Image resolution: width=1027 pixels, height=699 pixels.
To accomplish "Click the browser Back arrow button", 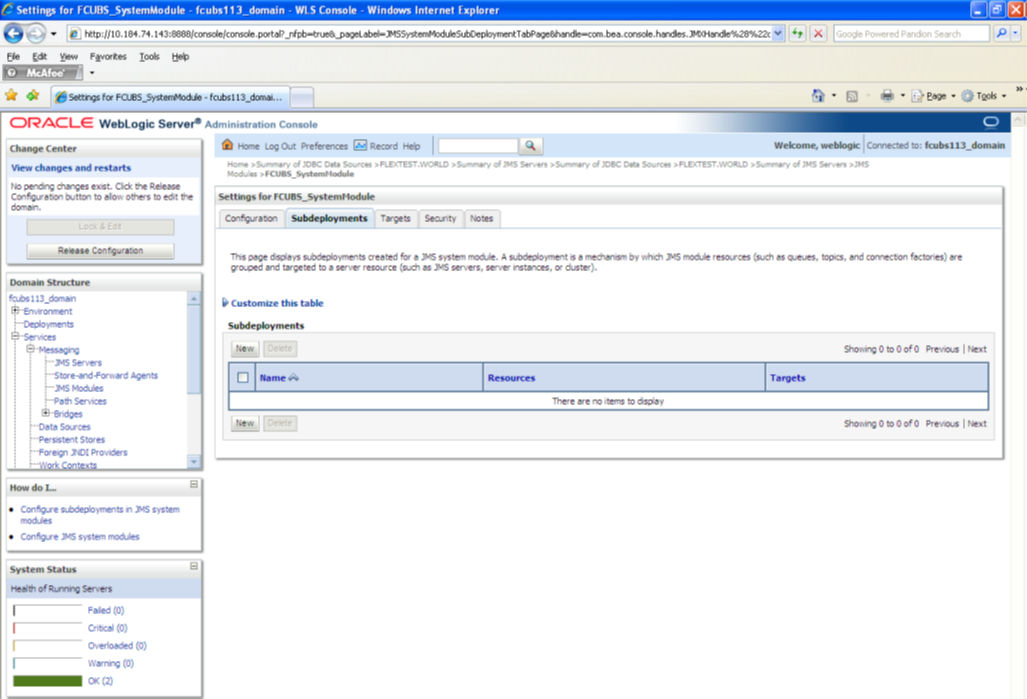I will [x=14, y=33].
